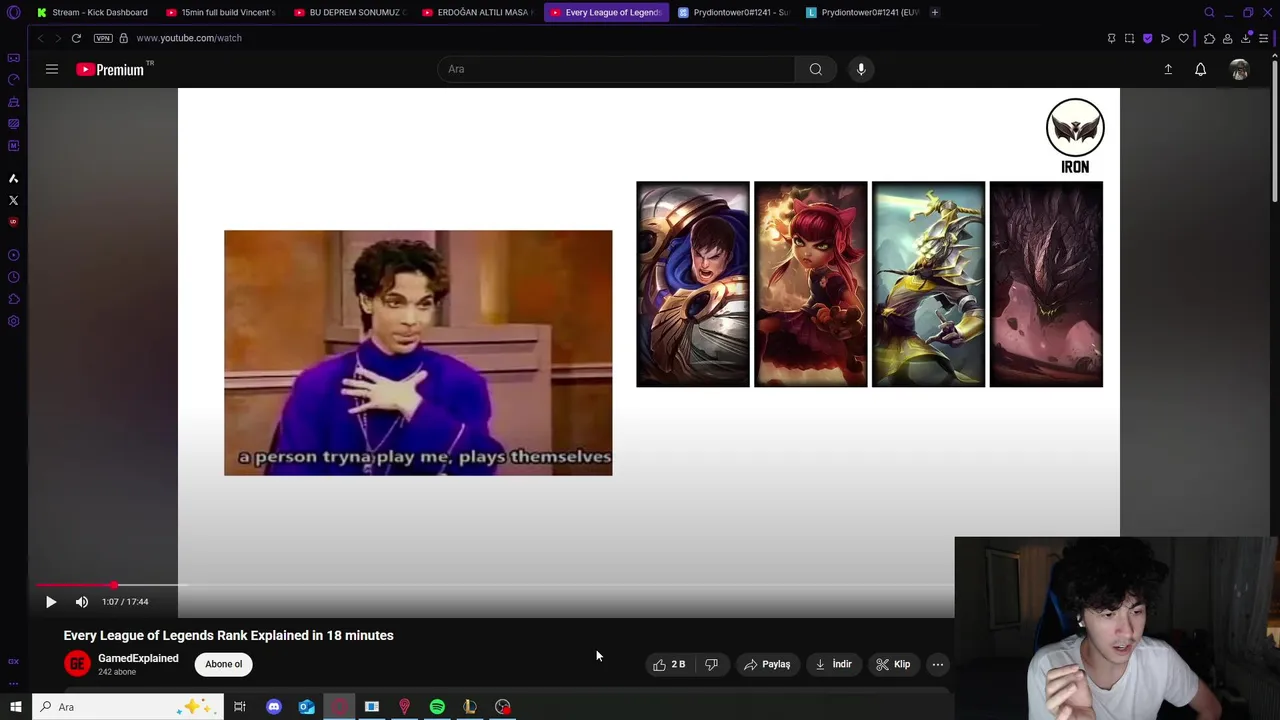
Task: Open the GamedExplained channel name link
Action: coord(138,658)
